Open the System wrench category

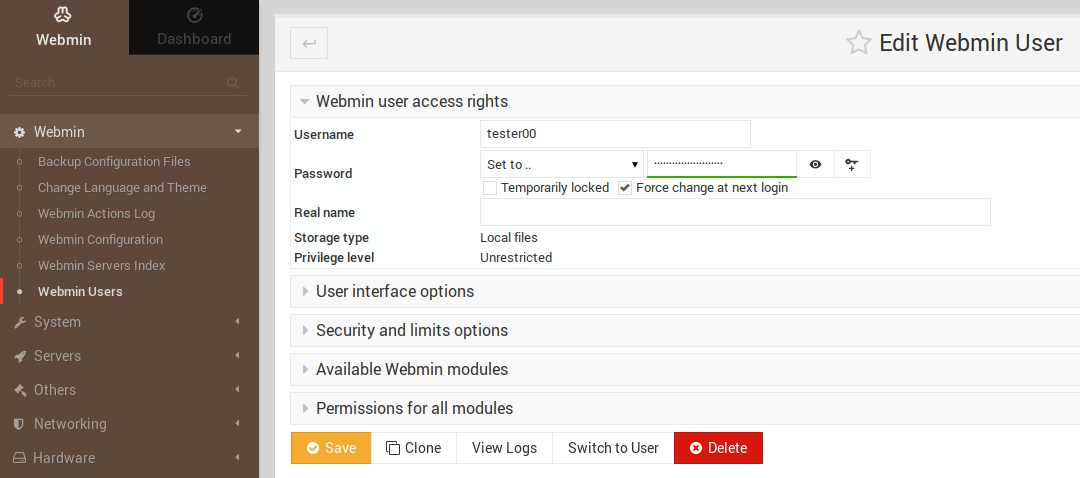[57, 322]
